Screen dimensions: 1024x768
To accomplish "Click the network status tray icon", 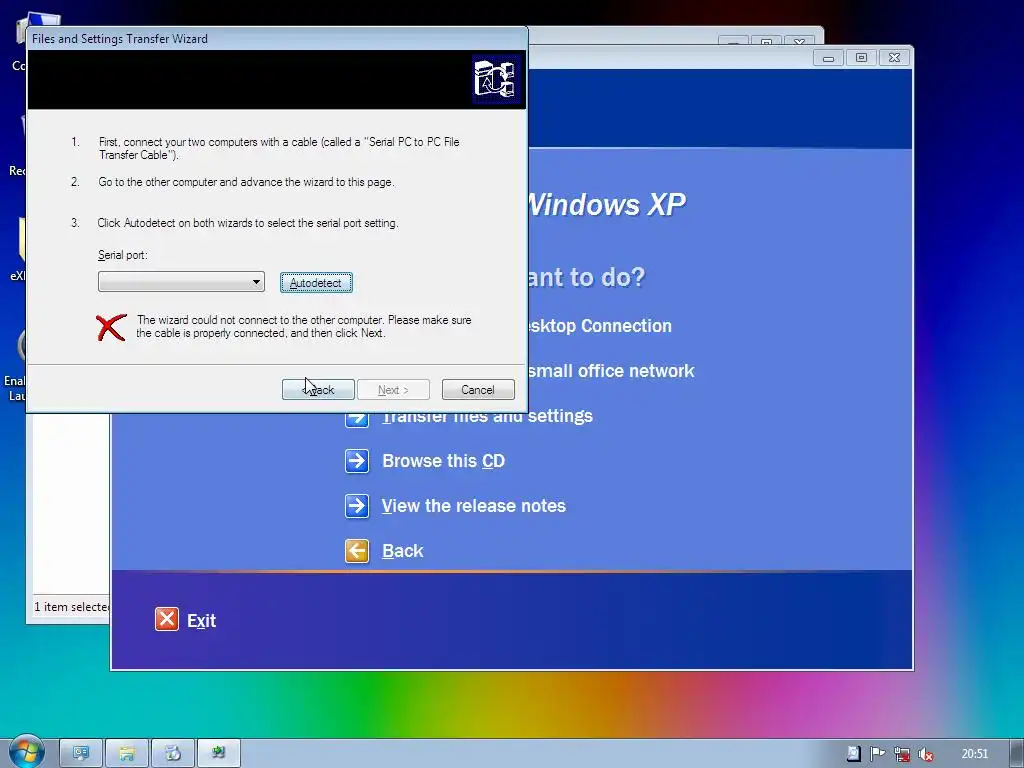I will pos(902,754).
